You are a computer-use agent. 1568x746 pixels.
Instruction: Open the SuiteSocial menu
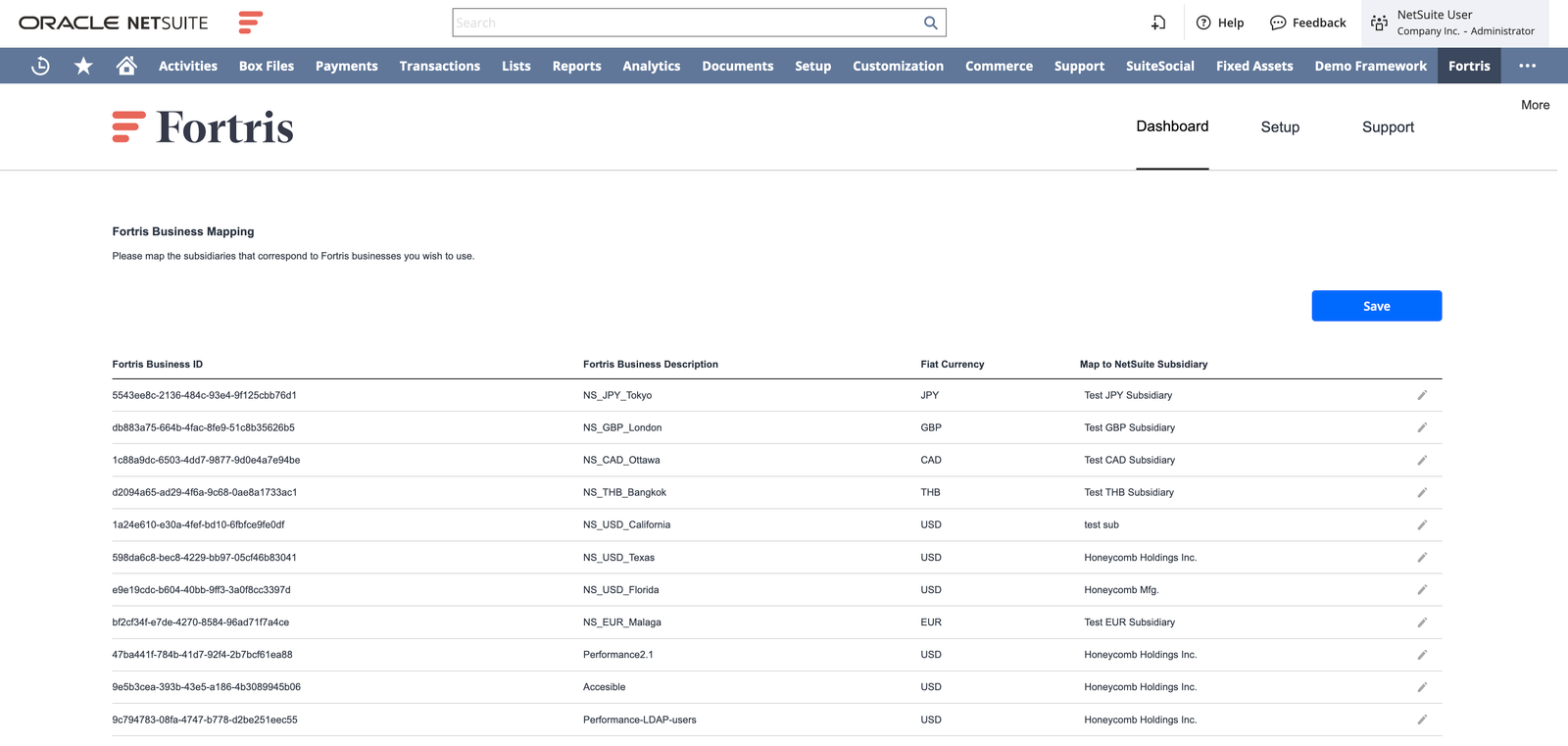(1160, 66)
